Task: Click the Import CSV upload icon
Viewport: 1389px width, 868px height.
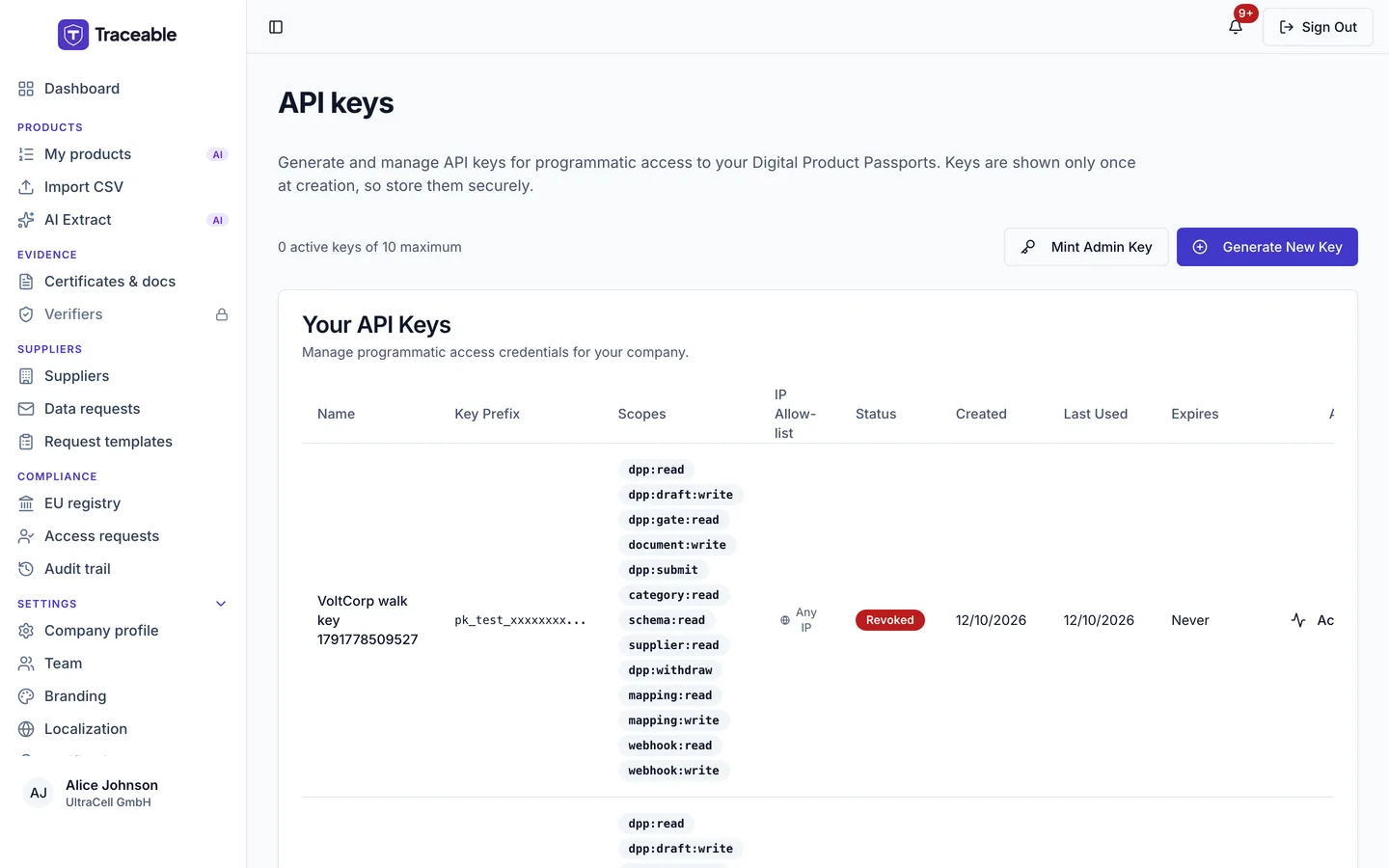Action: point(26,187)
